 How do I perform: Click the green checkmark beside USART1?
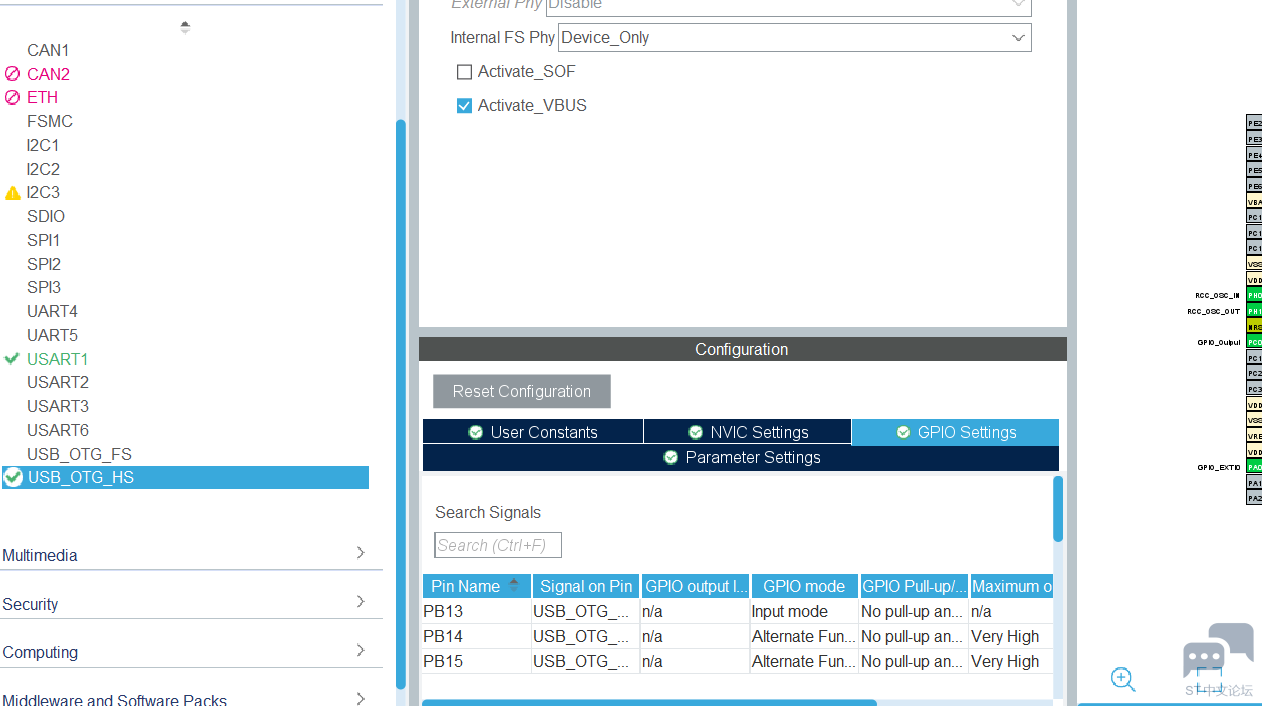pyautogui.click(x=12, y=358)
